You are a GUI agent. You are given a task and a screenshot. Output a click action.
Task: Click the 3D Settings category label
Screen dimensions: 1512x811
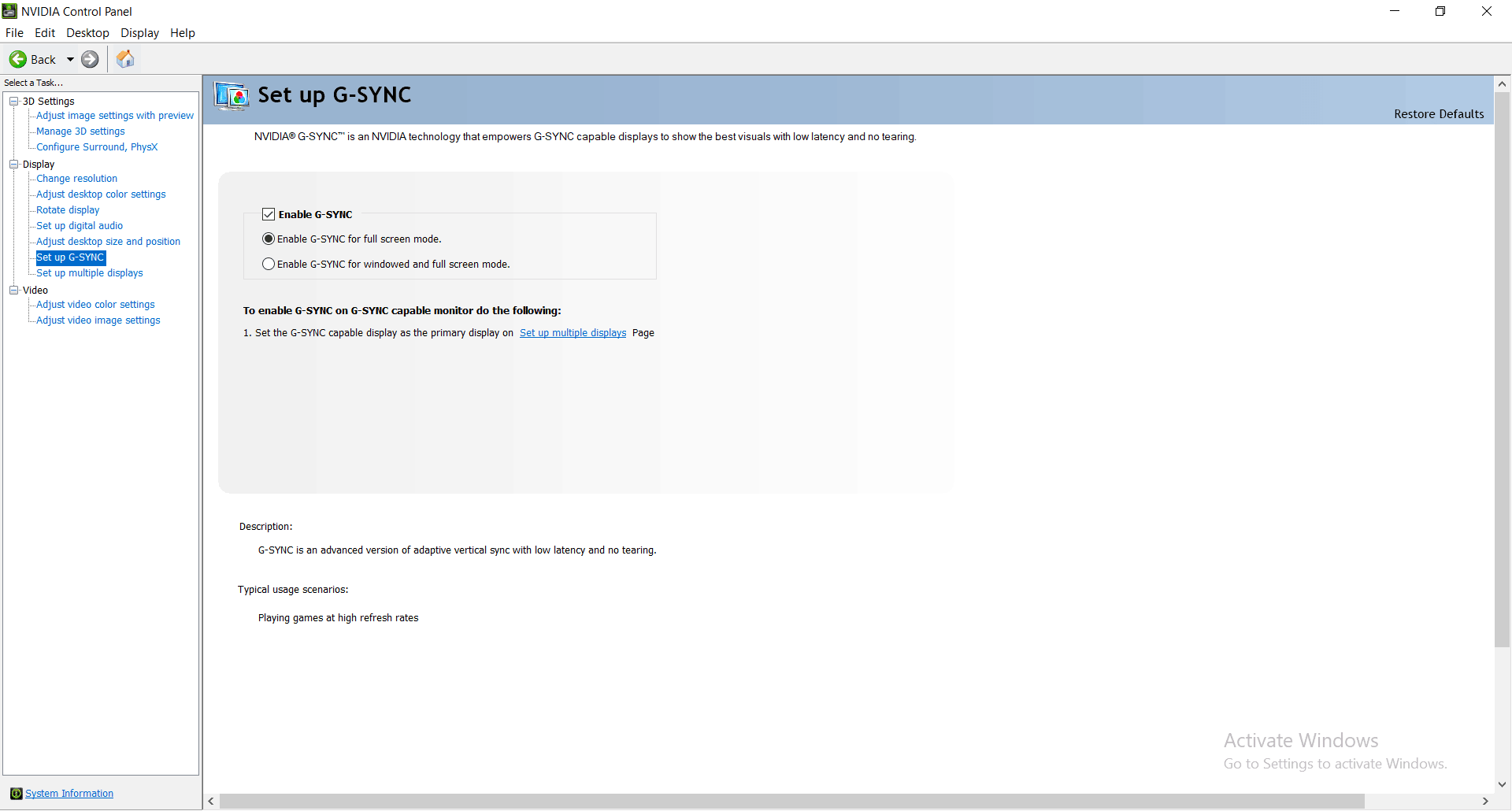tap(49, 101)
